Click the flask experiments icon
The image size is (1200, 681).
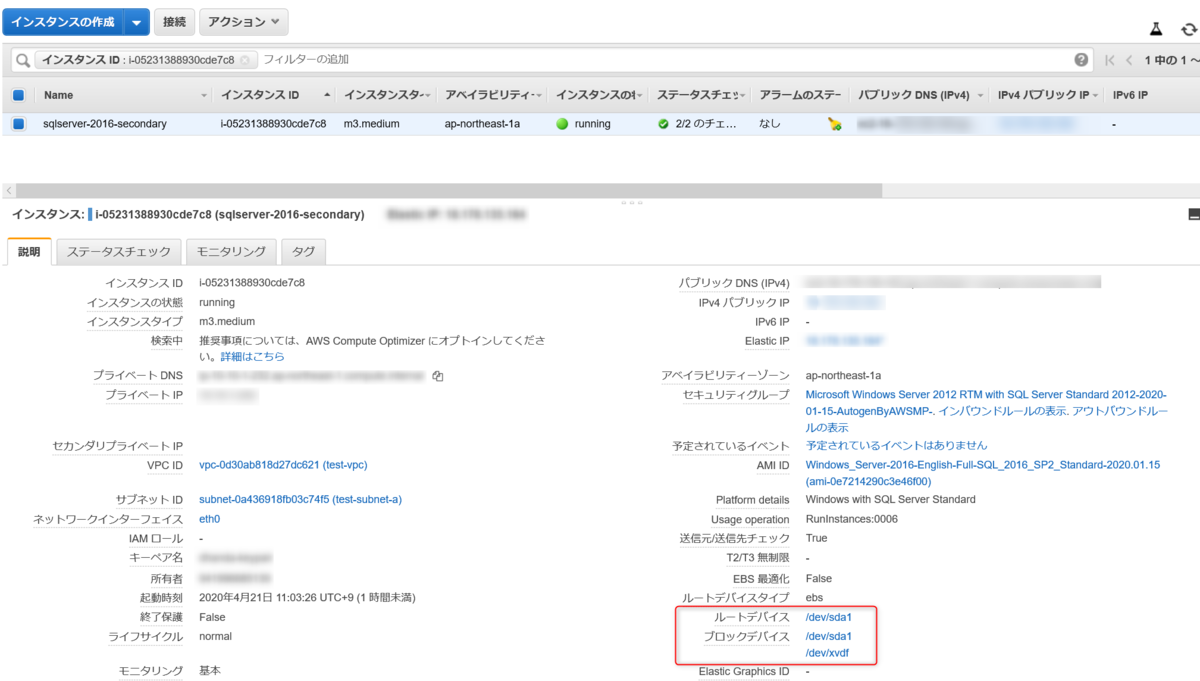coord(1158,31)
